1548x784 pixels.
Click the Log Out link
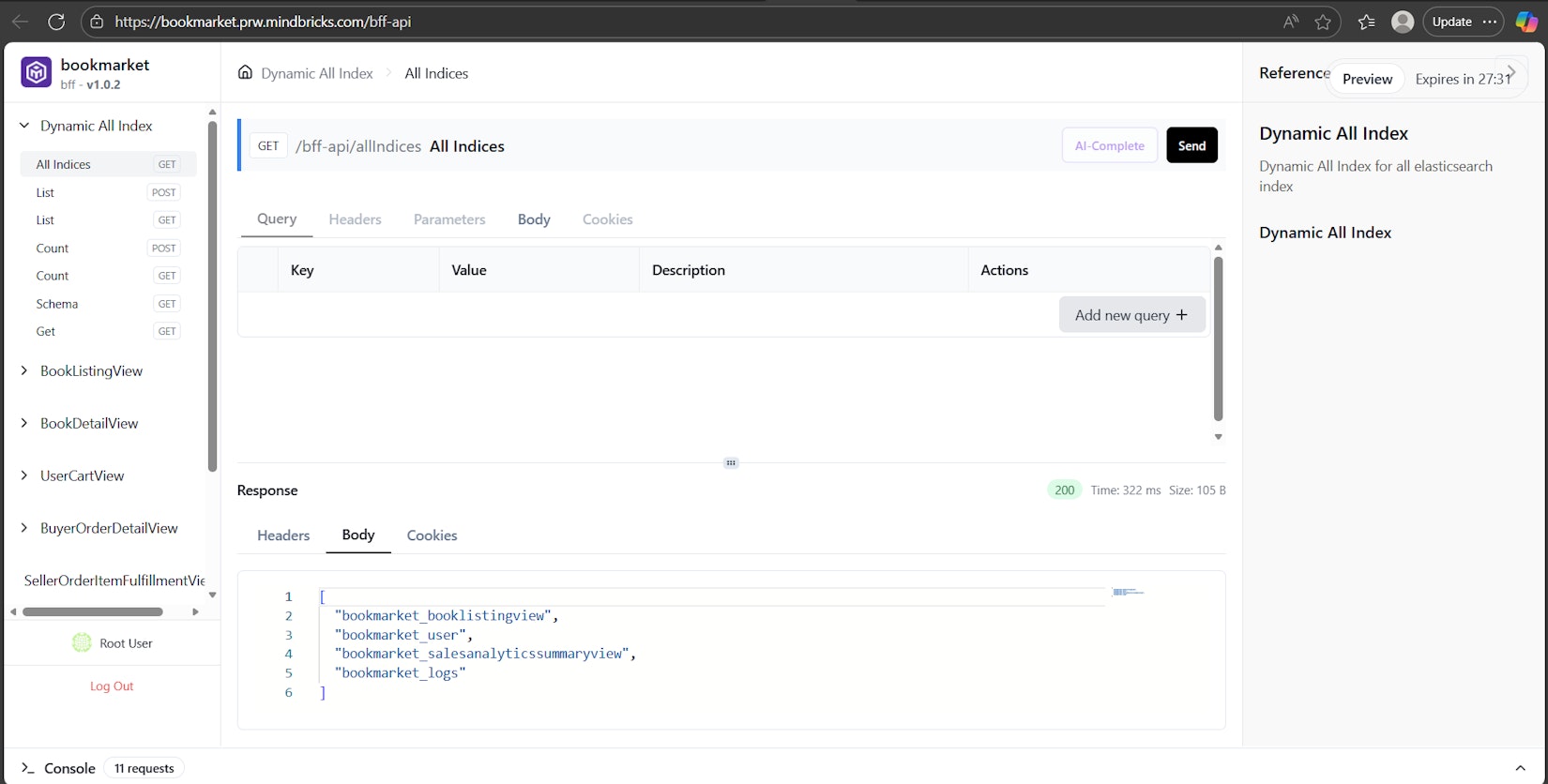click(112, 686)
